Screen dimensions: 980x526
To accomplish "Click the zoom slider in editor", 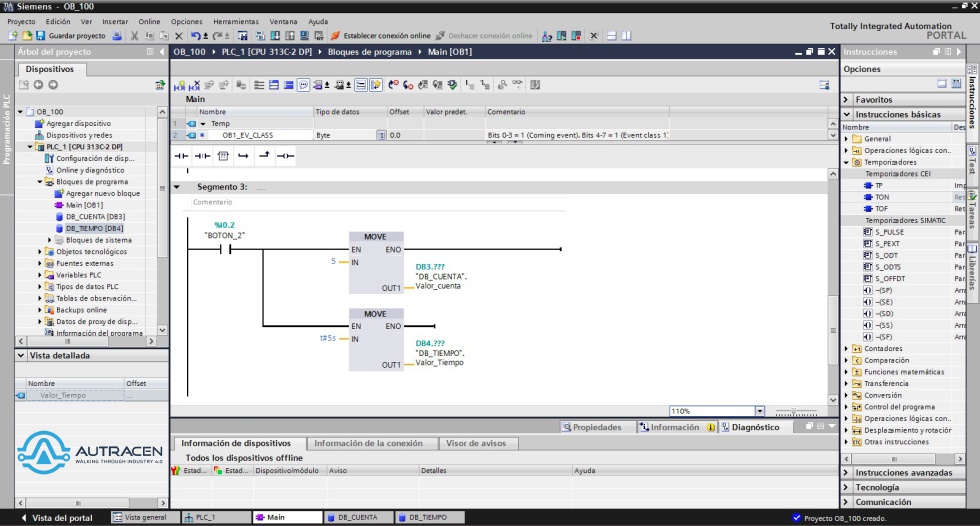I will coord(796,412).
